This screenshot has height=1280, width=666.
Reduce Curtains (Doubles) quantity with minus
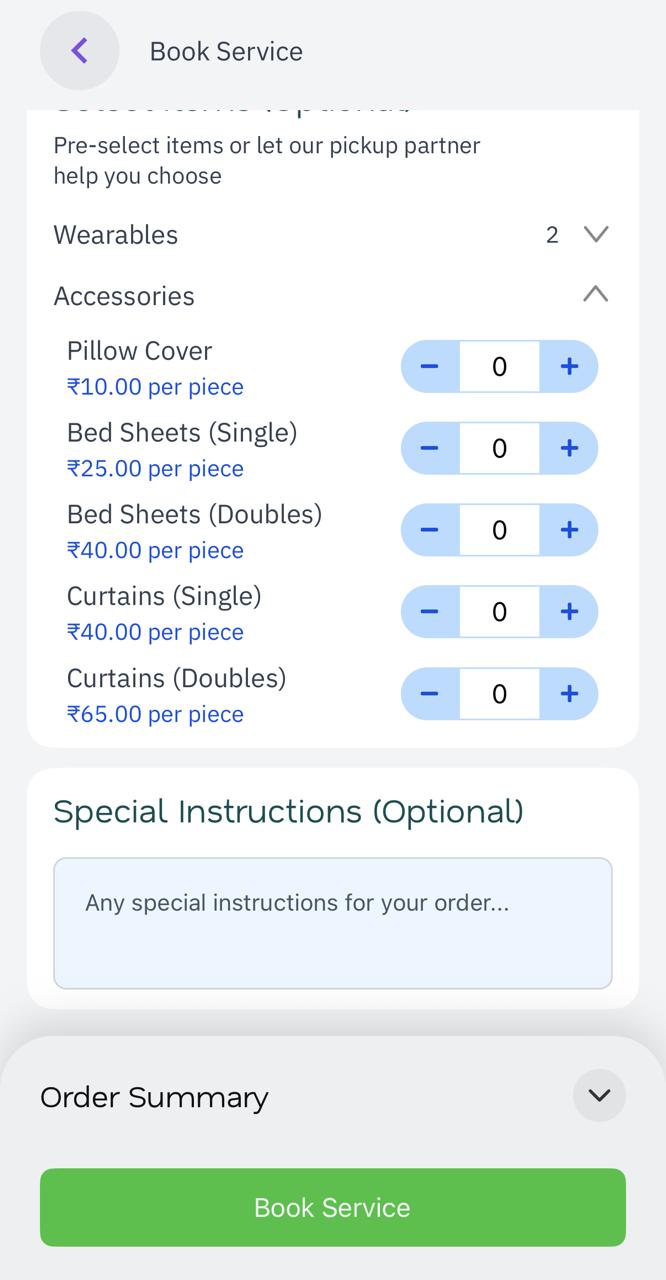tap(429, 693)
